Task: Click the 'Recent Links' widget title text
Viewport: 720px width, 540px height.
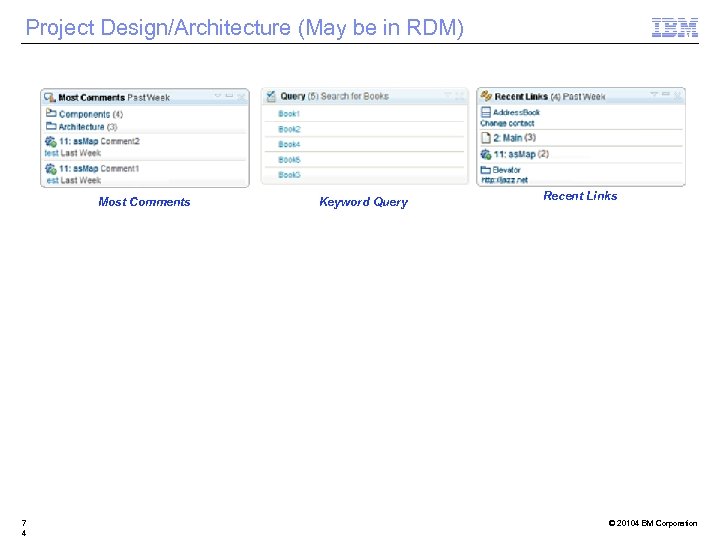Action: pos(521,96)
